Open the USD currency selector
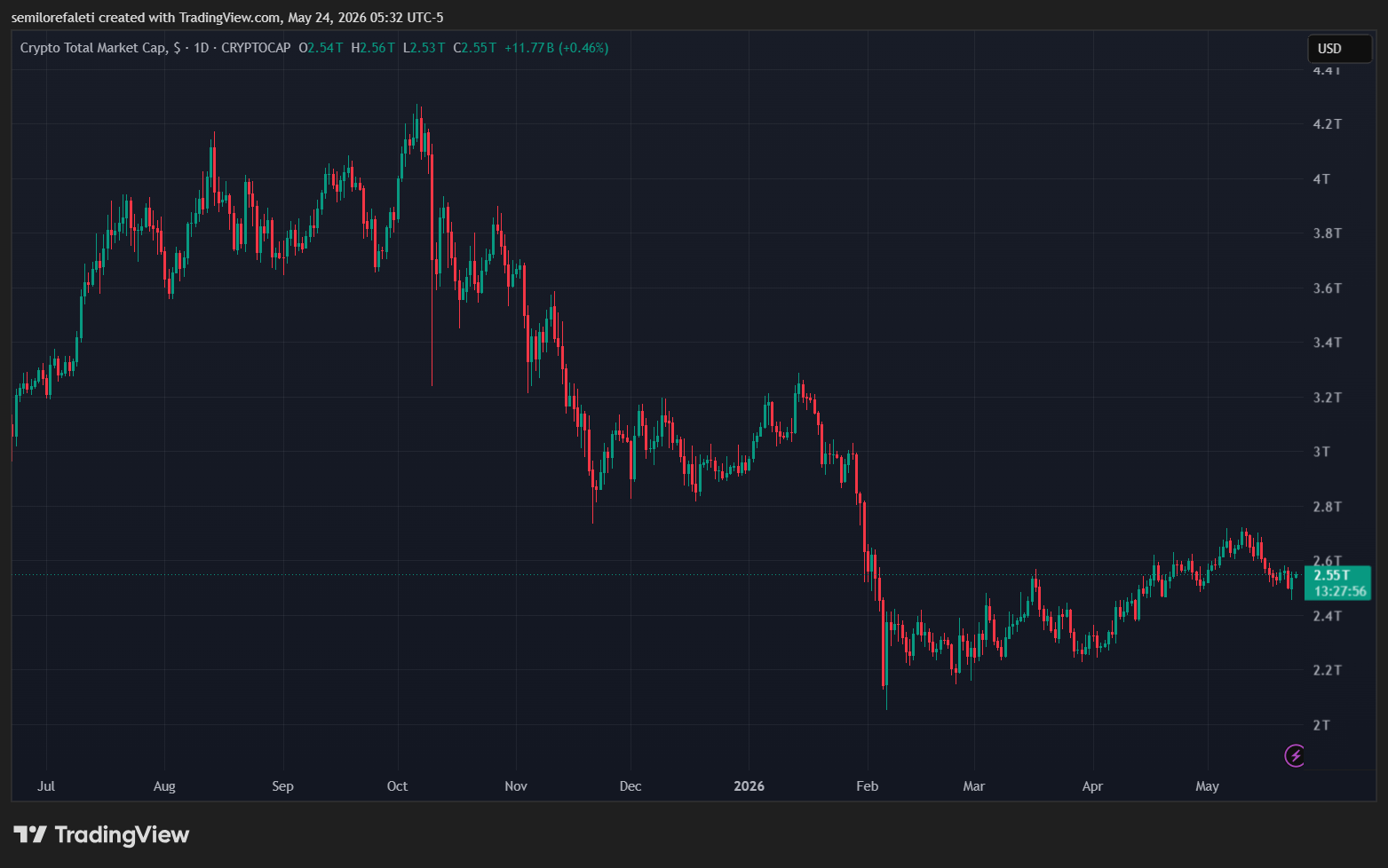This screenshot has width=1388, height=868. point(1339,49)
